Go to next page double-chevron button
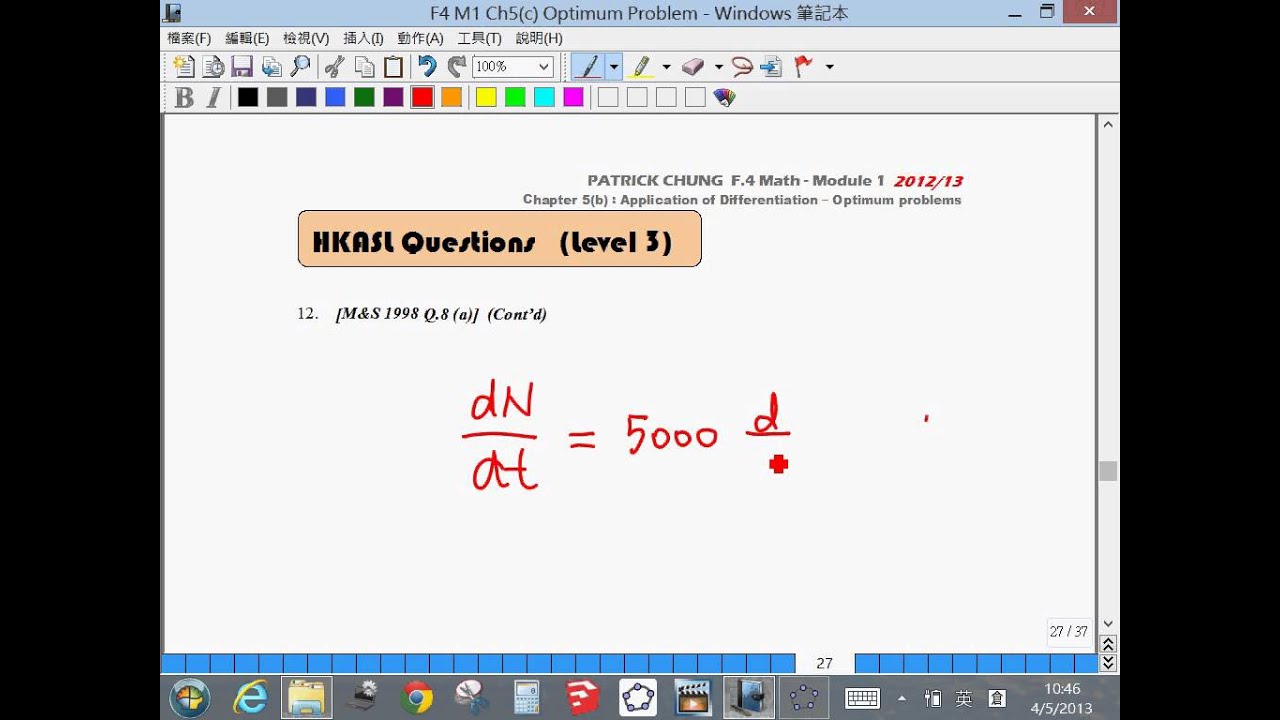This screenshot has width=1280, height=720. [x=1108, y=662]
